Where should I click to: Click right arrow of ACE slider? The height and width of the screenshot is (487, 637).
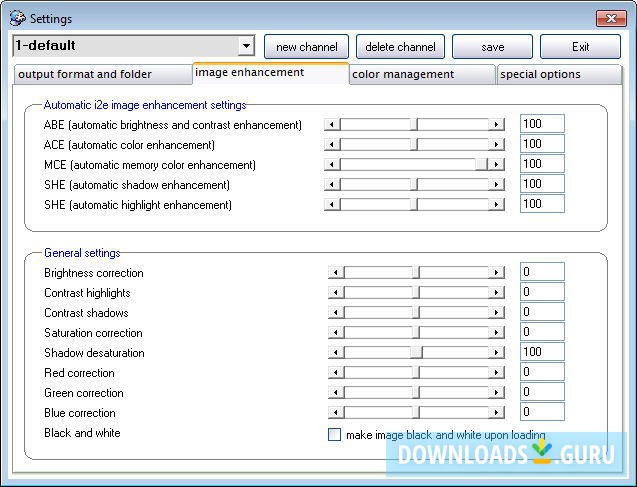point(496,144)
